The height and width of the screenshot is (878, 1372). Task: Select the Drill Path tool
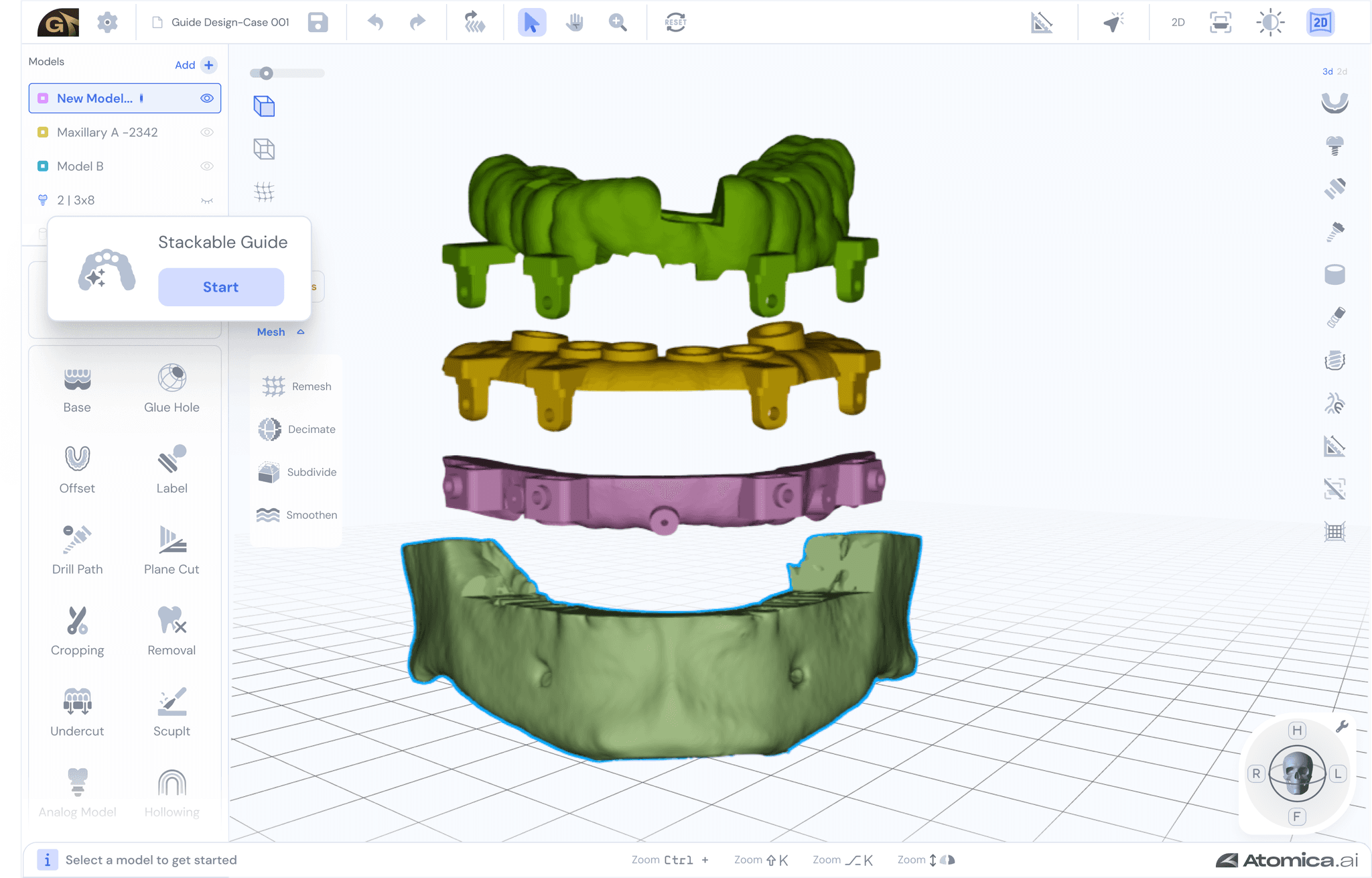(77, 550)
